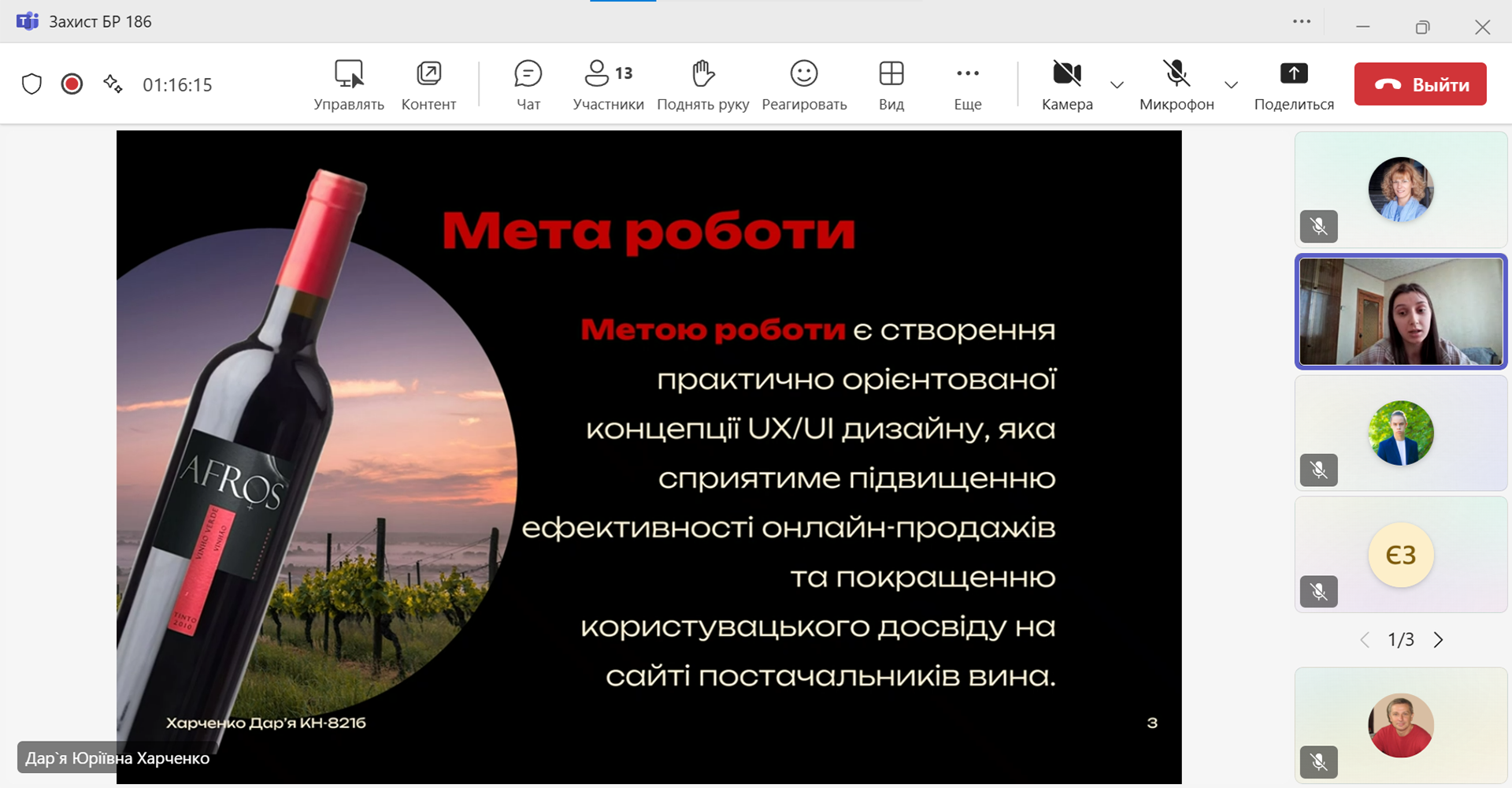Click Поднять руку to raise hand
This screenshot has width=1512, height=788.
coord(702,84)
